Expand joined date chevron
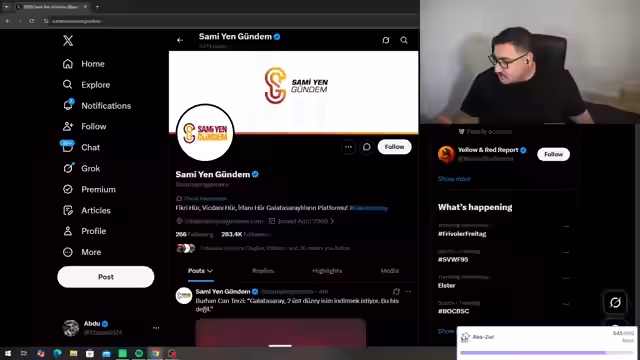This screenshot has height=360, width=640. (332, 221)
